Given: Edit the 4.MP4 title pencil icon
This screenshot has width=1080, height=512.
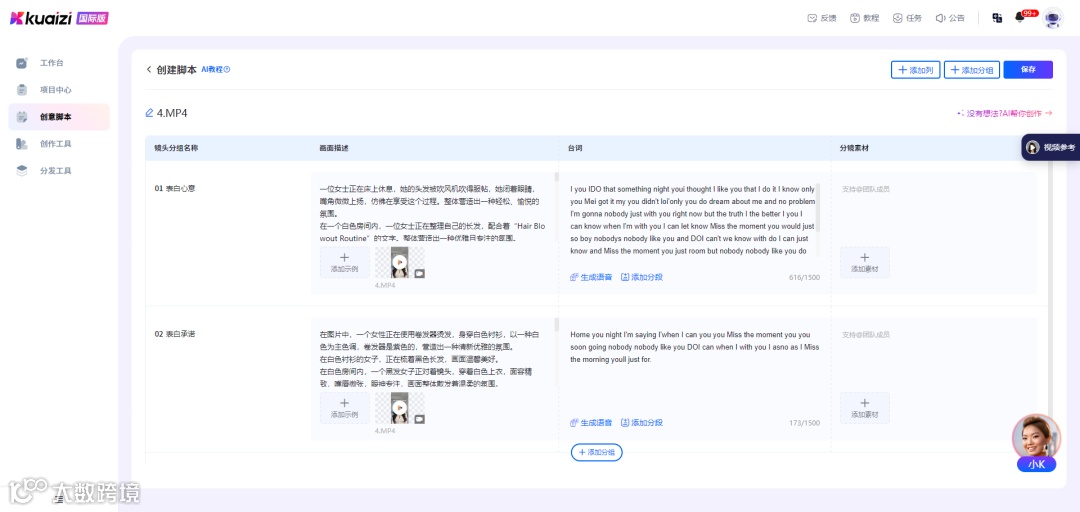Looking at the screenshot, I should pyautogui.click(x=149, y=113).
